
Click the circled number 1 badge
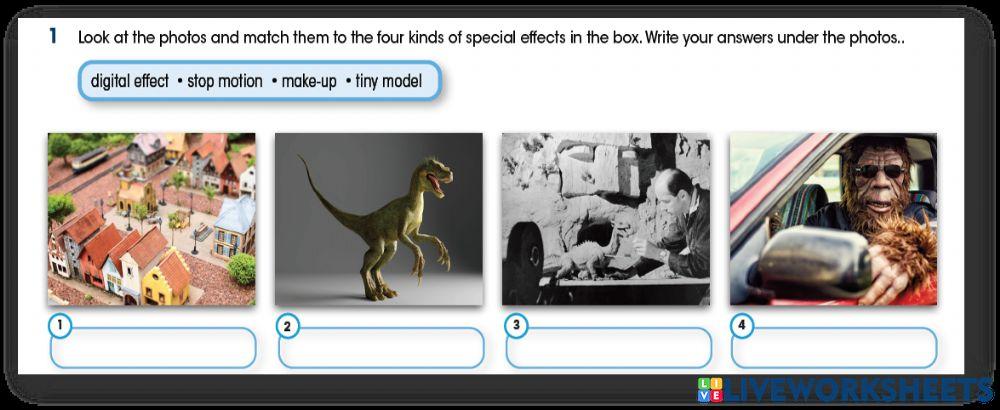[60, 325]
